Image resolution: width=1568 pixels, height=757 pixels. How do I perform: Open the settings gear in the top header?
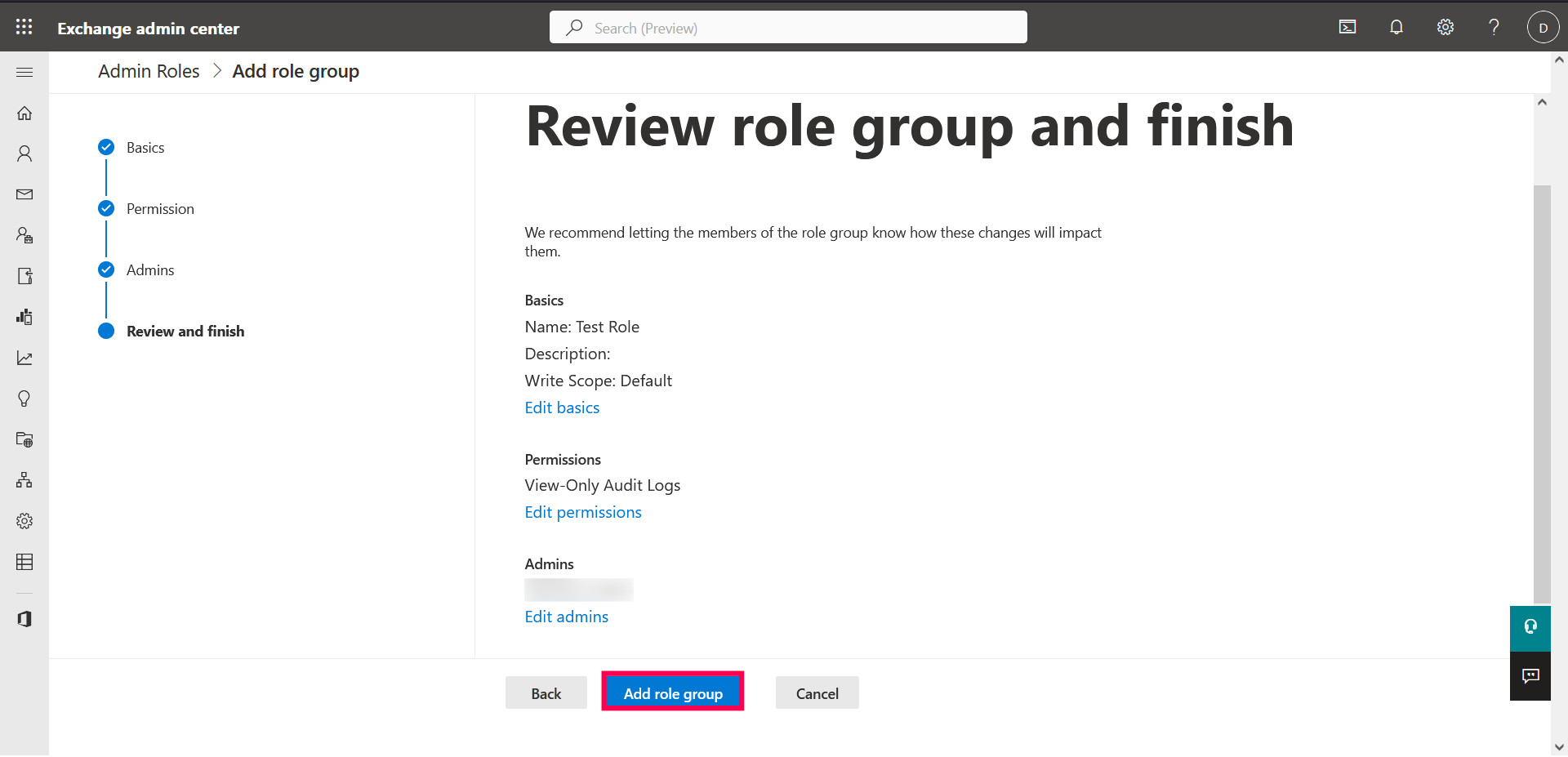pos(1445,27)
